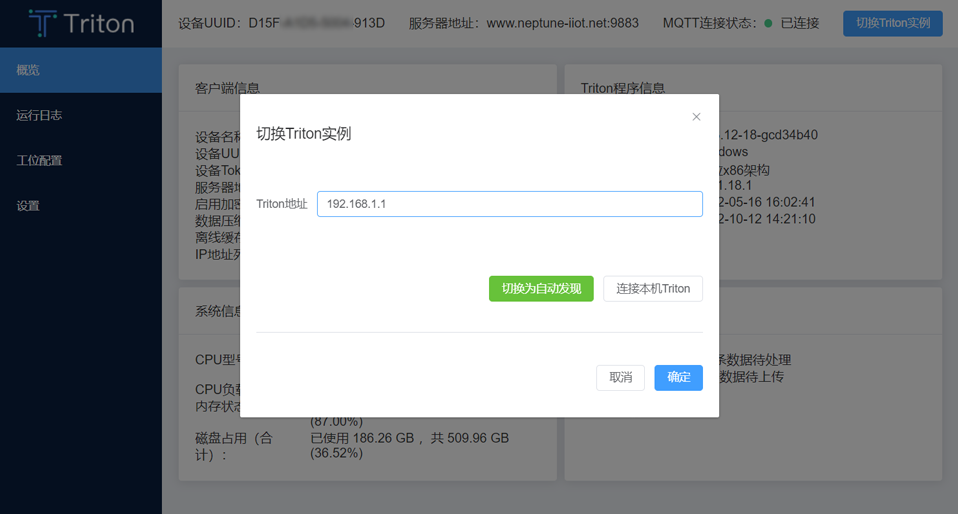The image size is (958, 514).
Task: Click the timestamp ending 14:21:10
Action: [x=767, y=219]
